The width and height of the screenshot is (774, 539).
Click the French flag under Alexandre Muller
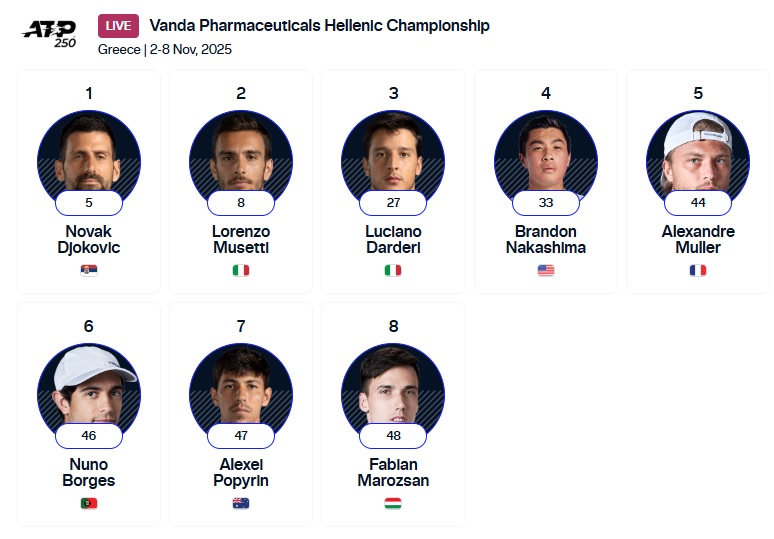pyautogui.click(x=698, y=270)
